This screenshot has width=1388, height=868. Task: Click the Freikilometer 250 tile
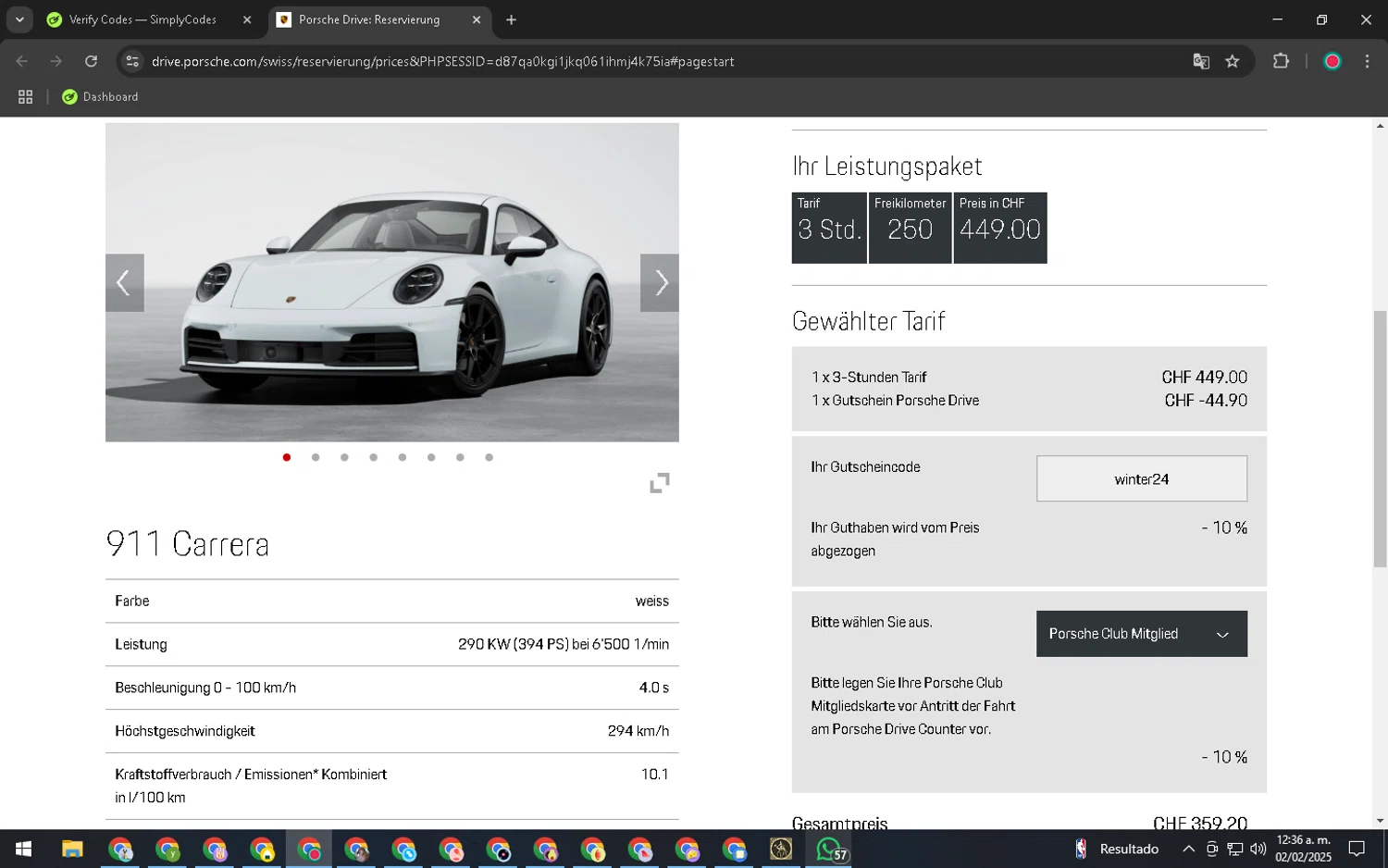[910, 228]
